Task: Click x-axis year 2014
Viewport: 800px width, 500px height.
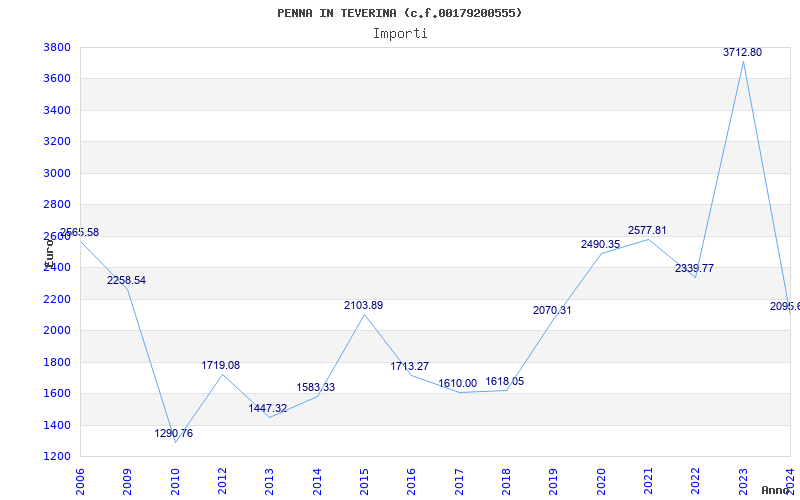Action: 317,482
